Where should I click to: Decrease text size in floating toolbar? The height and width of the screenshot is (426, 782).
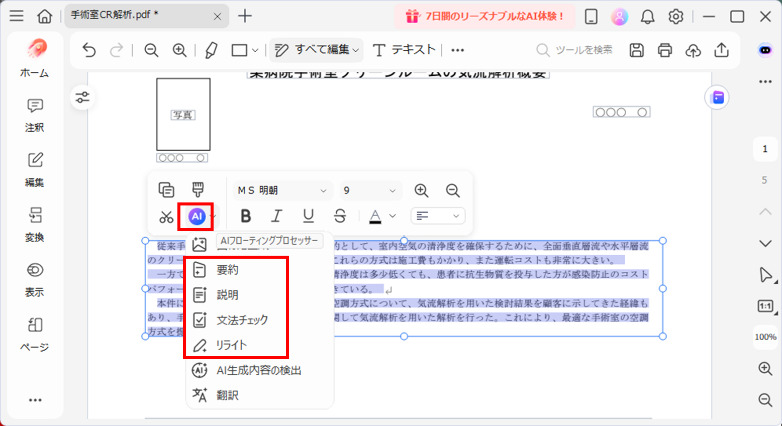coord(452,191)
